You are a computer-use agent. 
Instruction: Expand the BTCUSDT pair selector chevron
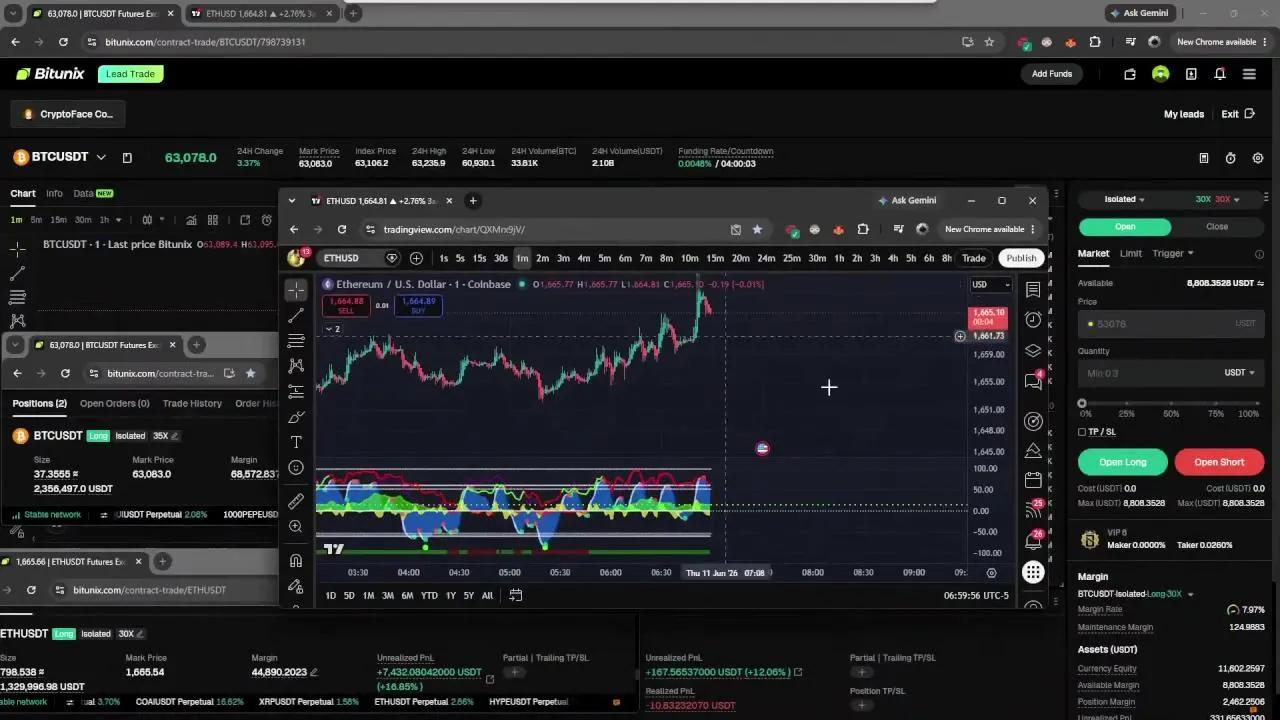coord(100,157)
